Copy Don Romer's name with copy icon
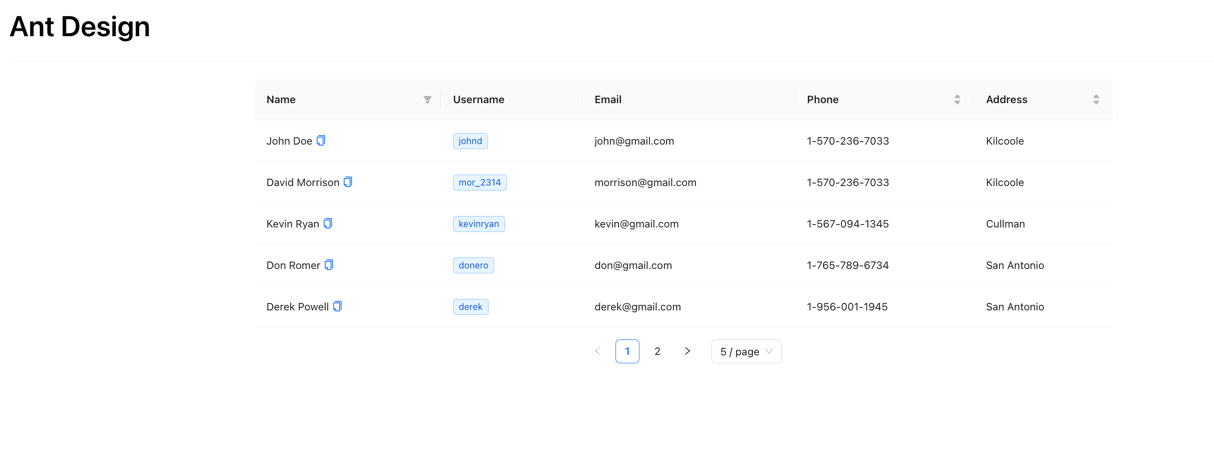The image size is (1214, 449). point(329,265)
